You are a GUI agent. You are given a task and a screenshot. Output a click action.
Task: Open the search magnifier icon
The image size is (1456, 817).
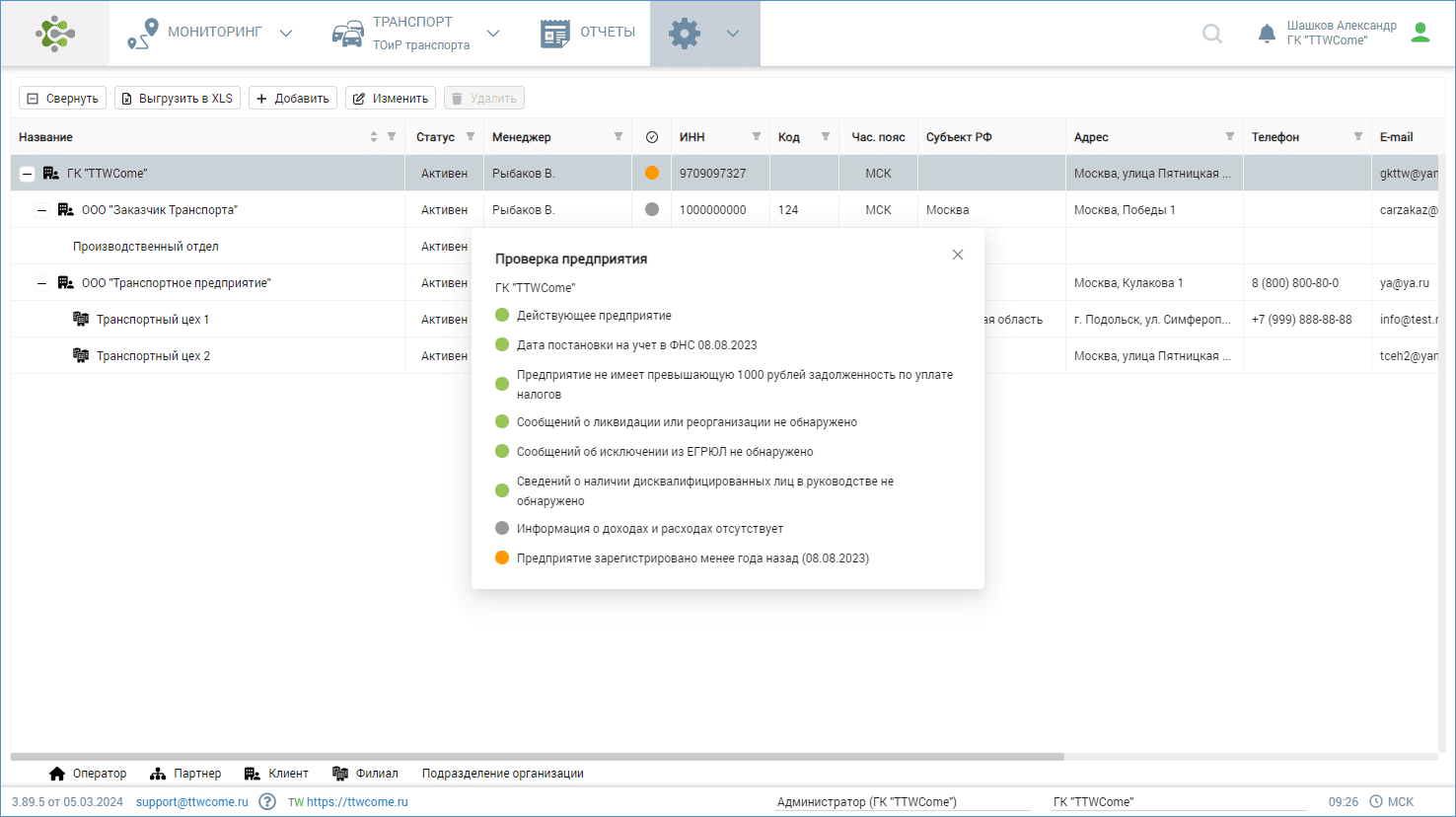tap(1212, 34)
